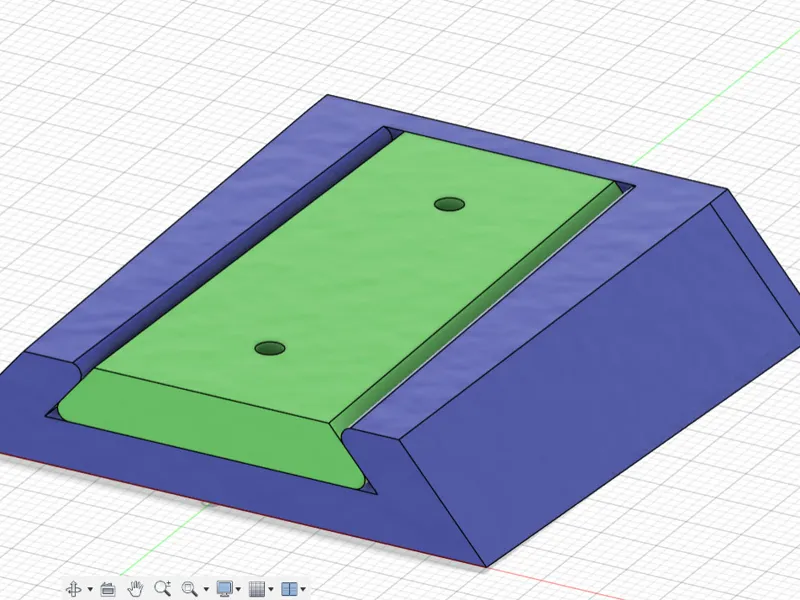Activate the Pan hand tool

tap(135, 588)
